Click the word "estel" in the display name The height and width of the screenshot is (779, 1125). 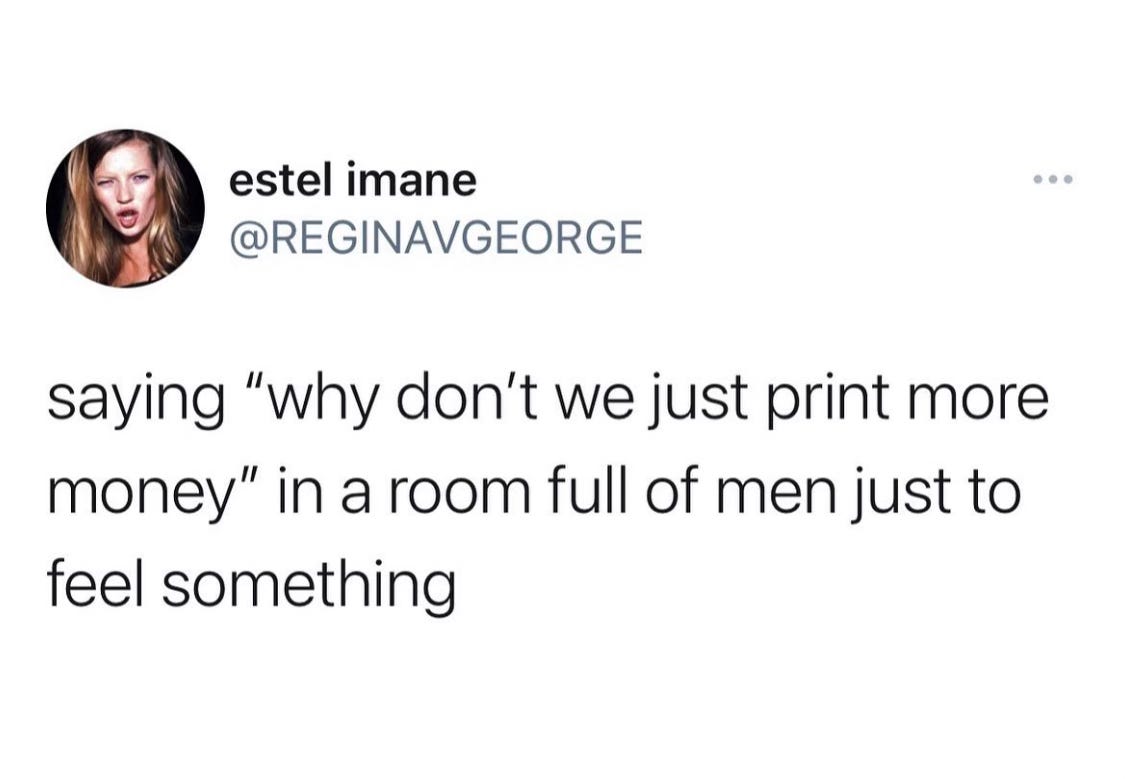tap(281, 180)
